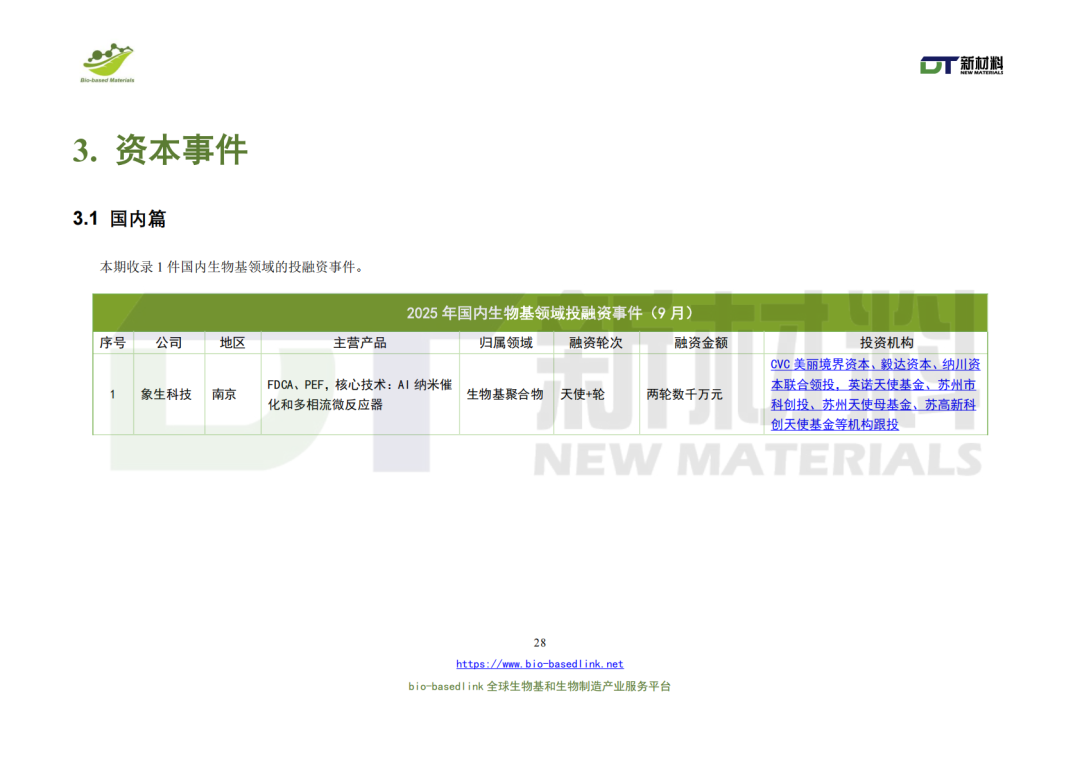Image resolution: width=1080 pixels, height=764 pixels.
Task: Select the 南京 region cell
Action: (x=232, y=394)
